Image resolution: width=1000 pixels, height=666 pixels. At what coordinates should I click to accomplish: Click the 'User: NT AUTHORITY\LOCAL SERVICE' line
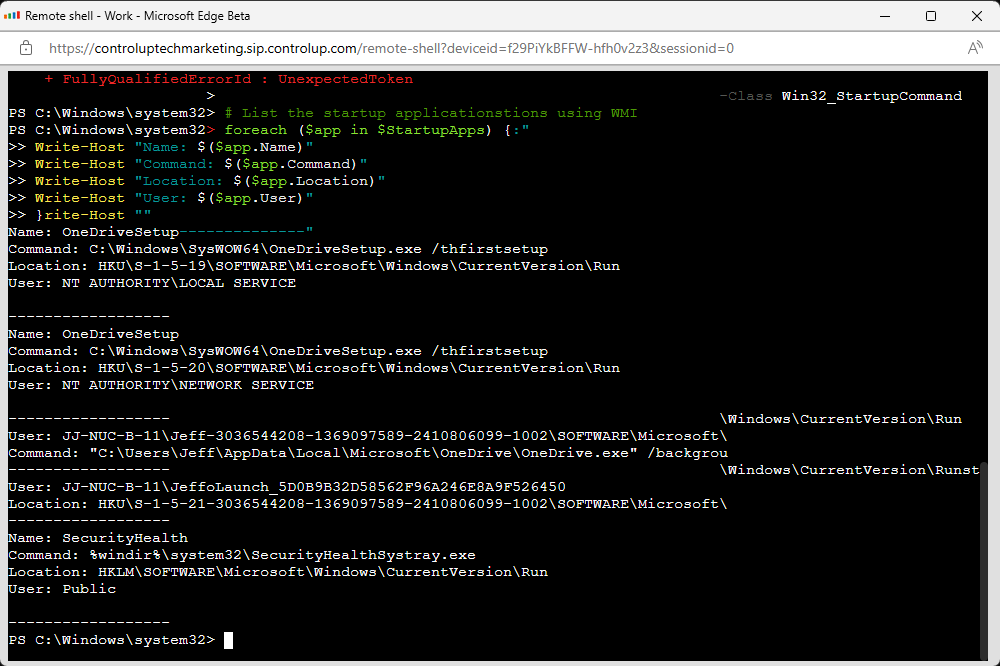pyautogui.click(x=152, y=283)
